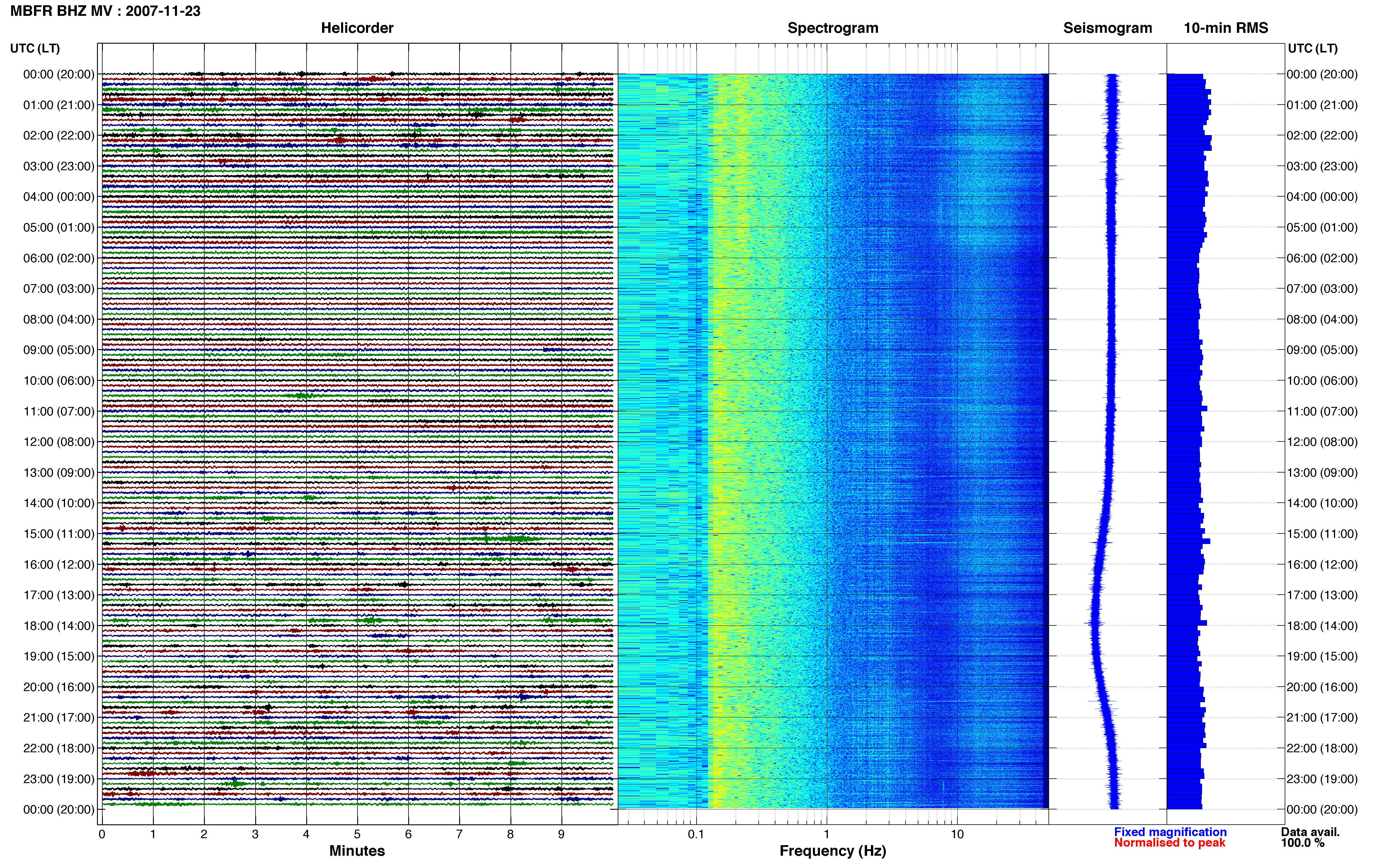
Task: Click the left 09:00 (05:00) time label
Action: [x=59, y=350]
